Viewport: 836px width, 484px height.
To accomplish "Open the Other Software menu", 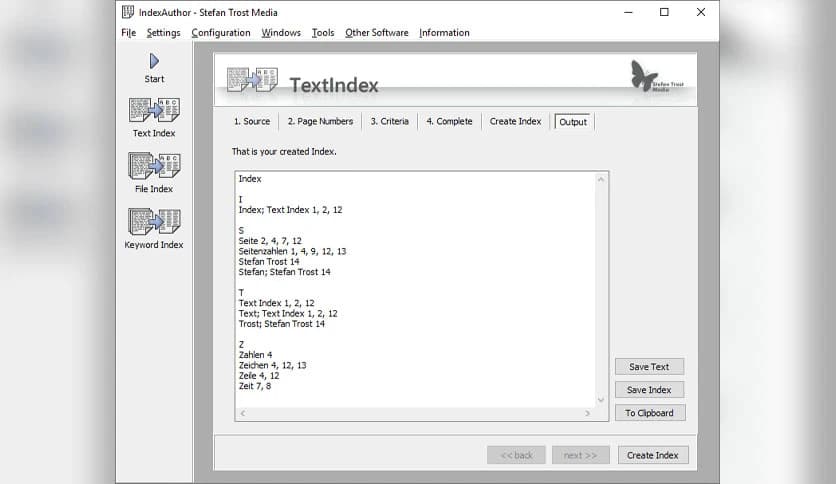I will point(376,33).
